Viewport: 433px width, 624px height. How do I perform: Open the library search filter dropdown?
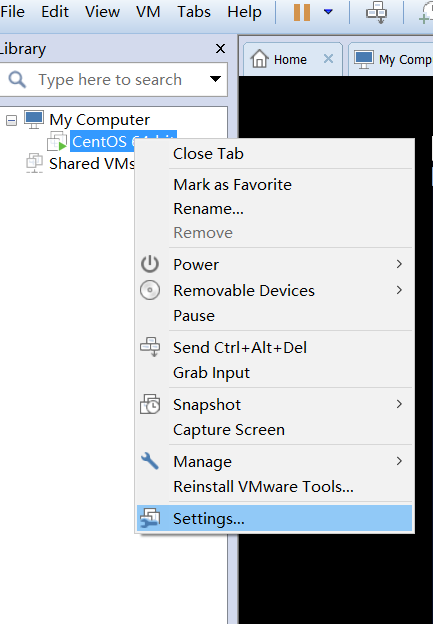click(215, 79)
